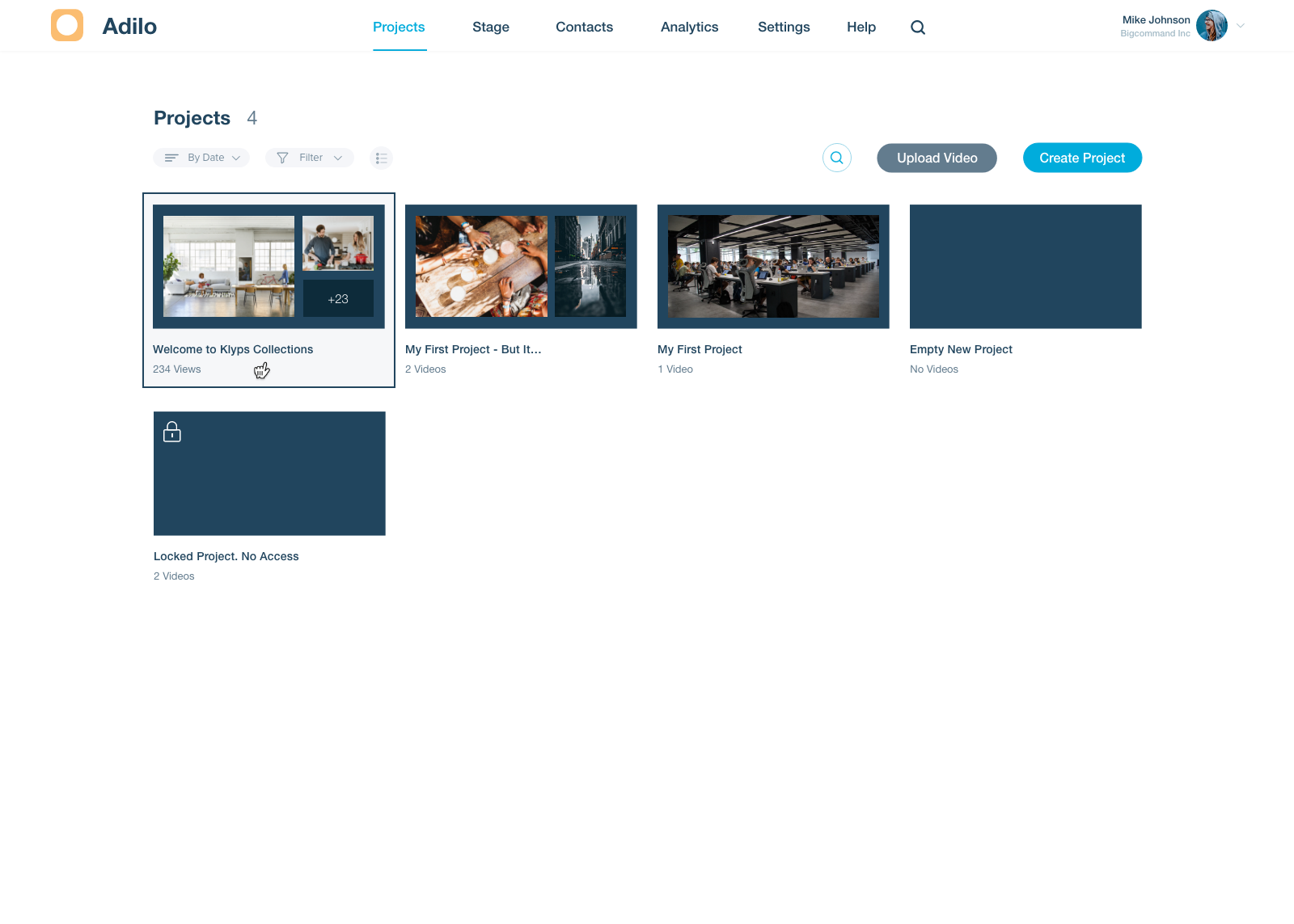Image resolution: width=1294 pixels, height=924 pixels.
Task: Click the lock icon on the Locked Project thumbnail
Action: click(172, 432)
